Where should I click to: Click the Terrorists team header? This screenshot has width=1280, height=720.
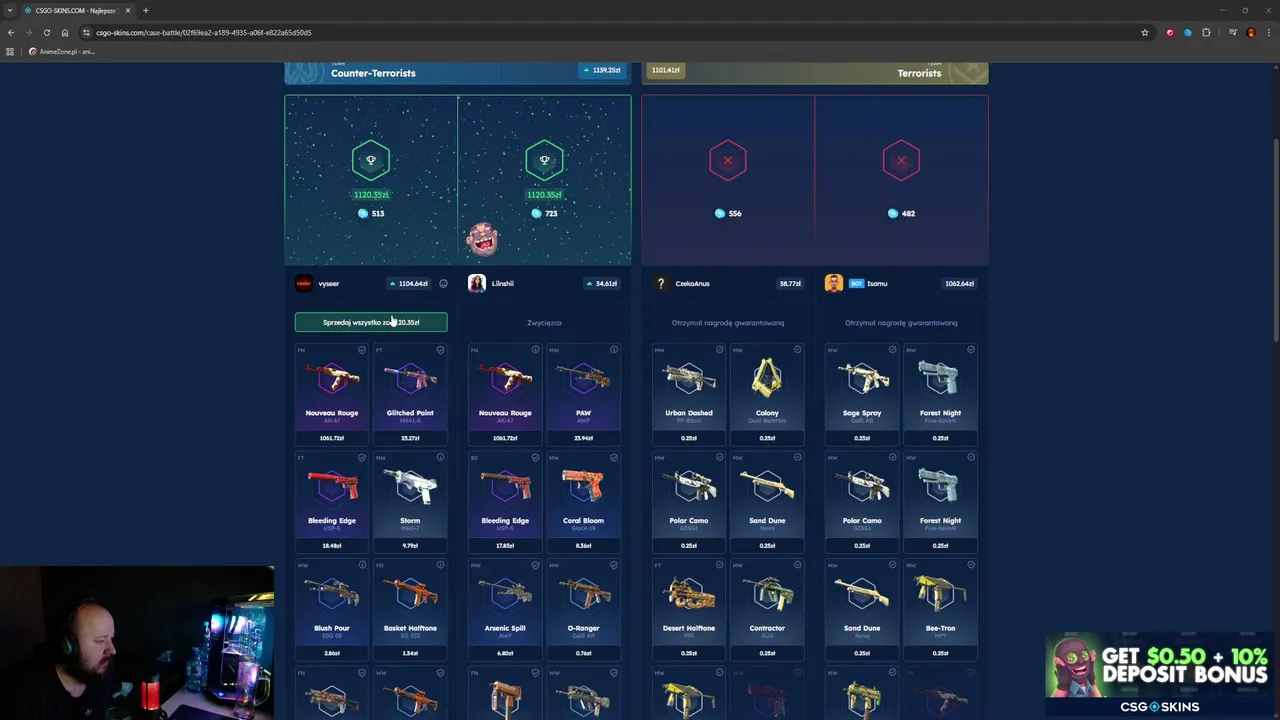click(815, 73)
